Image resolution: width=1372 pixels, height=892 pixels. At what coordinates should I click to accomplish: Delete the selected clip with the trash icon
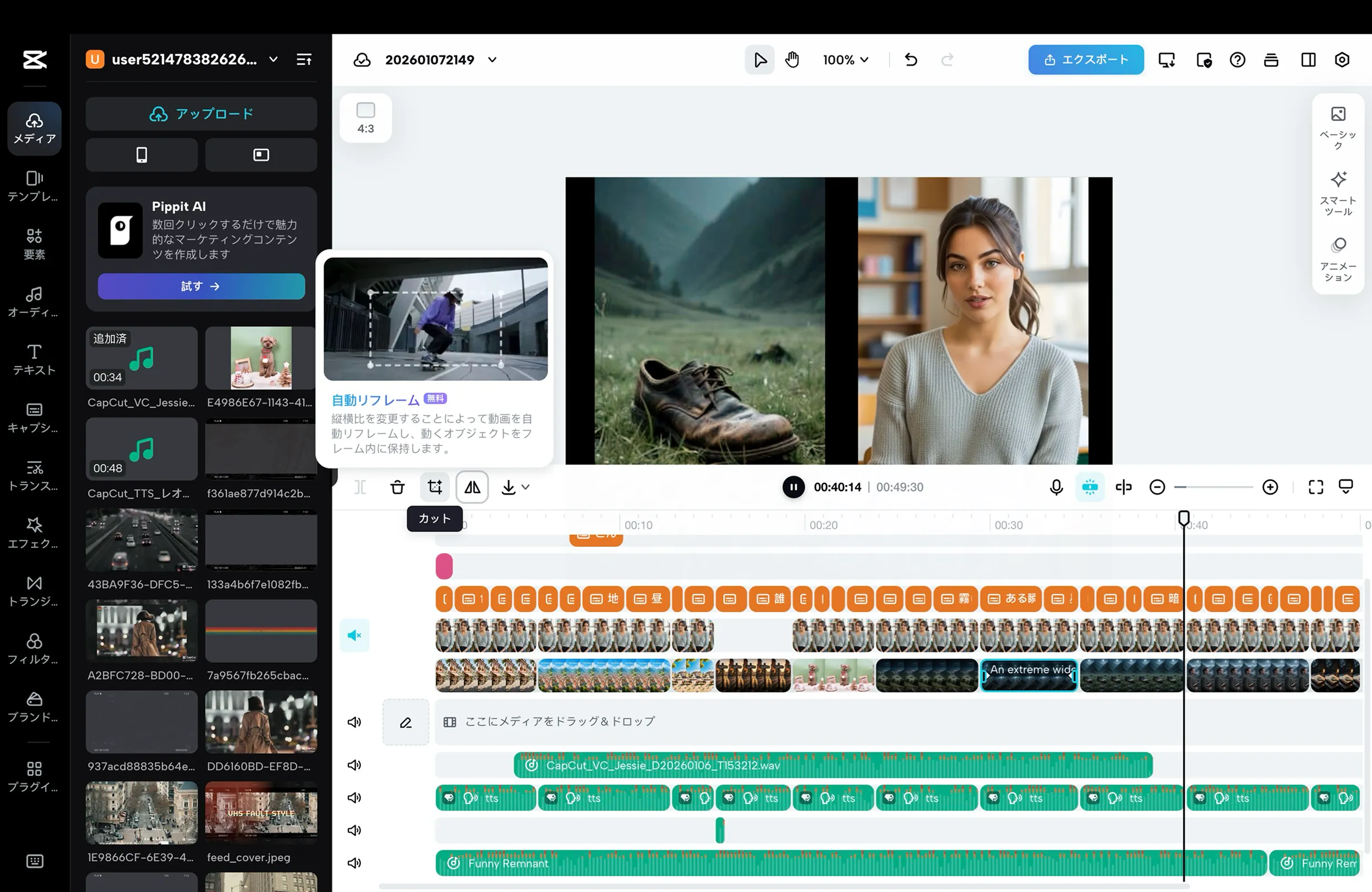tap(397, 487)
